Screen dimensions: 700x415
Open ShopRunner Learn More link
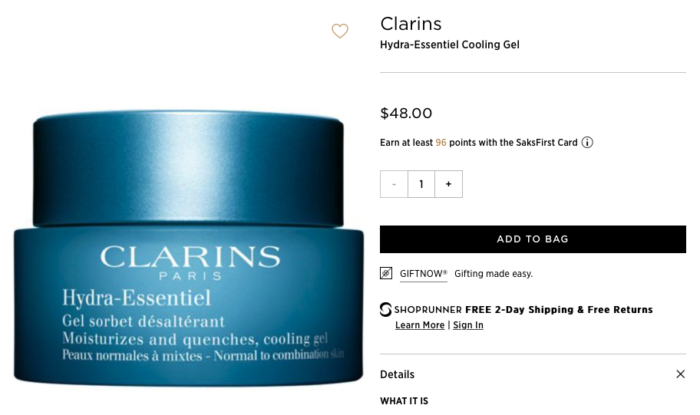(x=420, y=325)
